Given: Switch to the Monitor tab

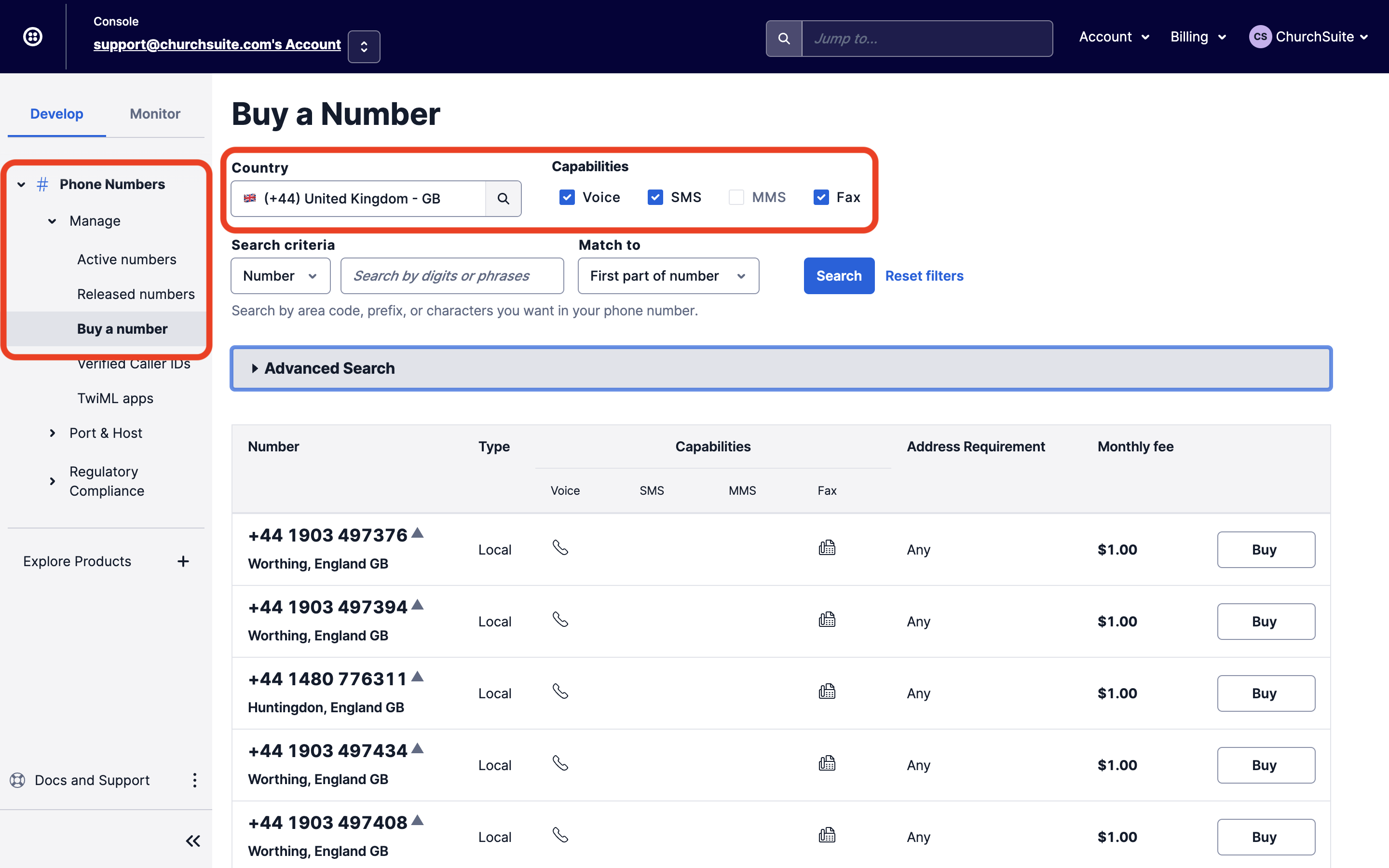Looking at the screenshot, I should 155,114.
